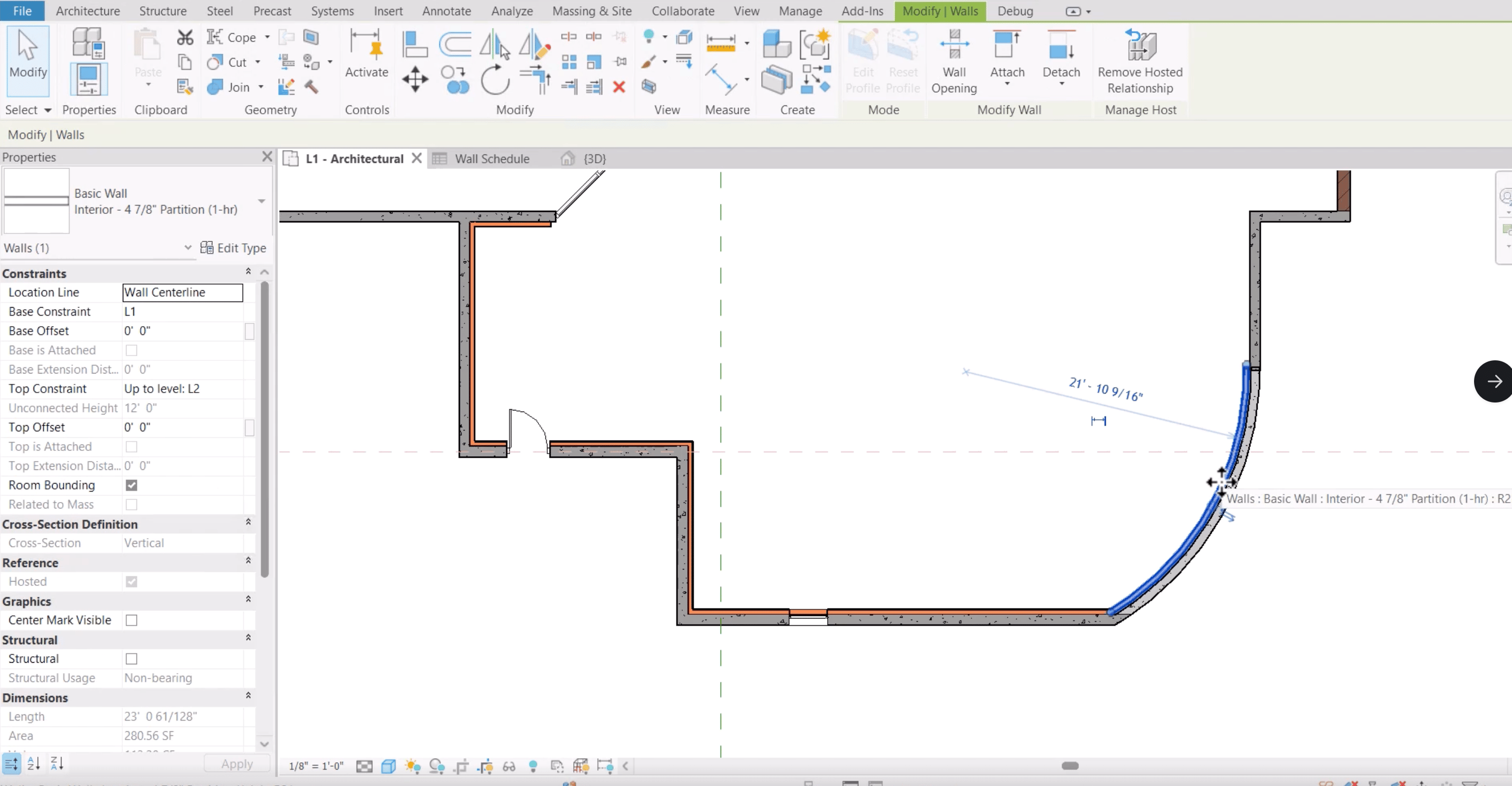Collapse the Dimensions section

click(x=248, y=695)
